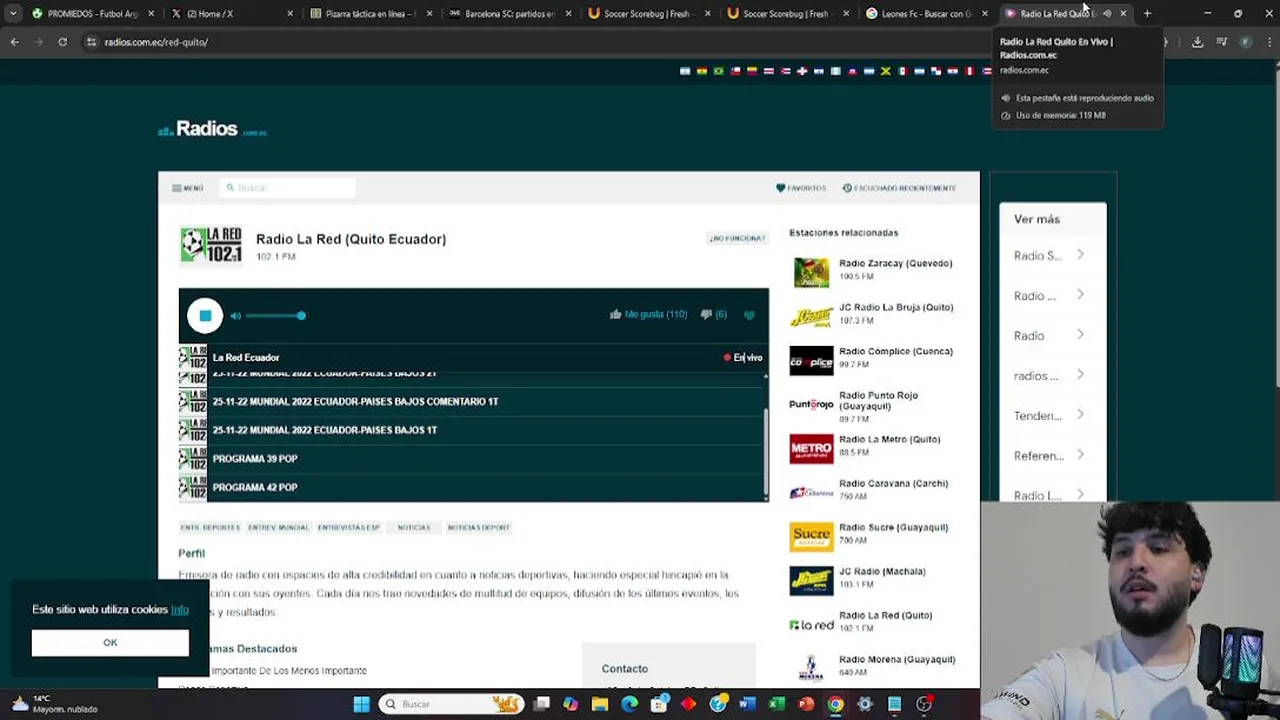Reload the radios.com.ec page
This screenshot has width=1280, height=720.
[62, 42]
